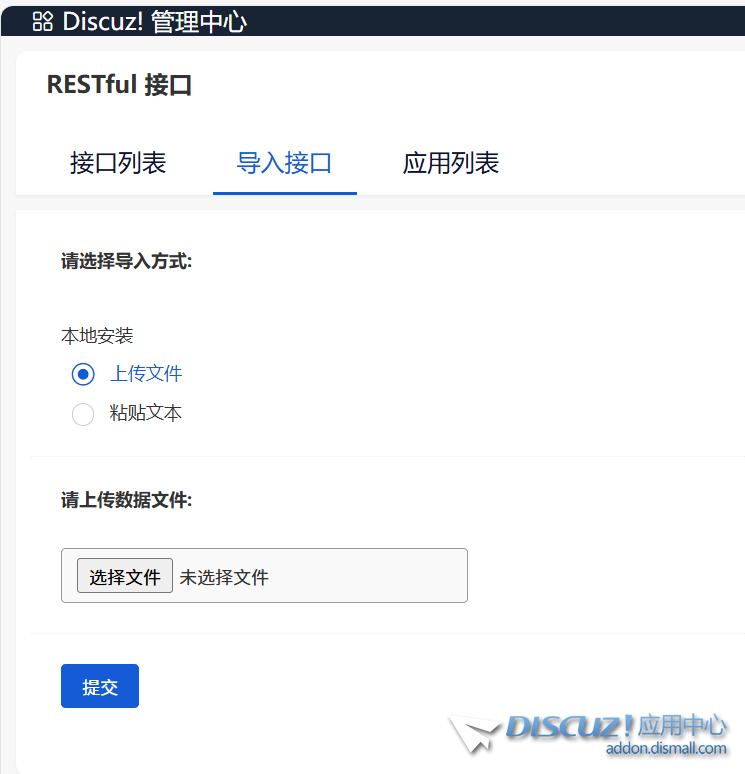Click empty area of the file upload field
745x774 pixels.
(x=380, y=576)
